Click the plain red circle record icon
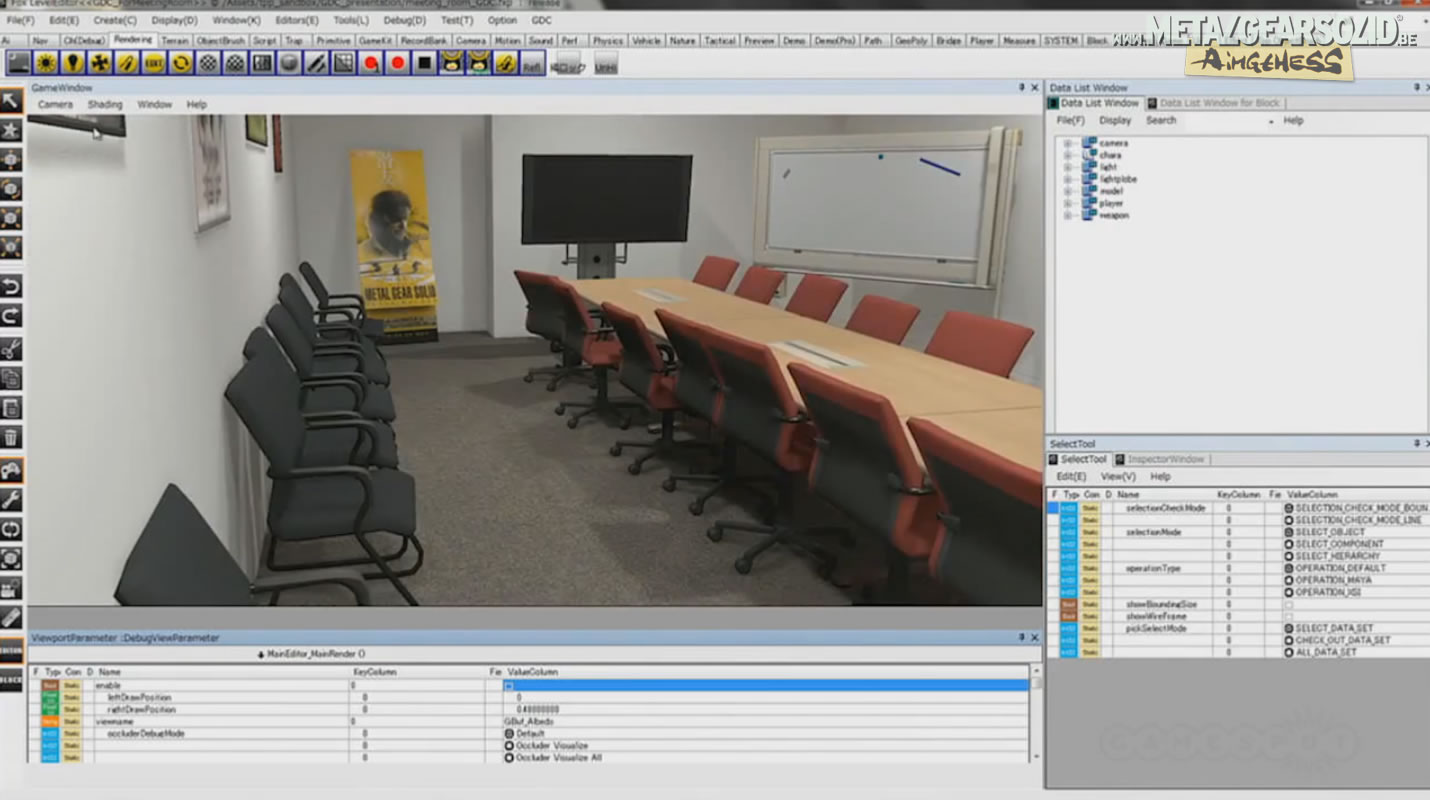The image size is (1430, 800). [398, 63]
